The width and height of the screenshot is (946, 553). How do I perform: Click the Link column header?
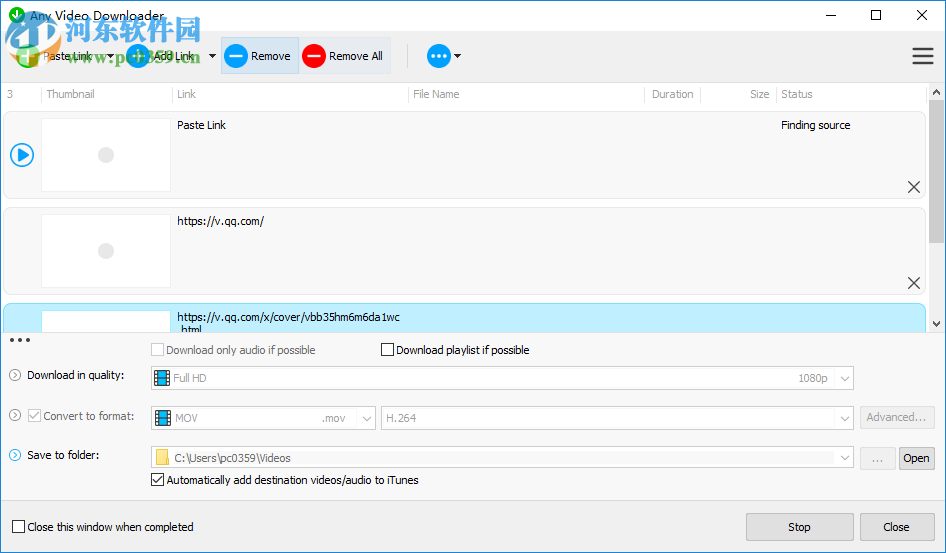(186, 94)
